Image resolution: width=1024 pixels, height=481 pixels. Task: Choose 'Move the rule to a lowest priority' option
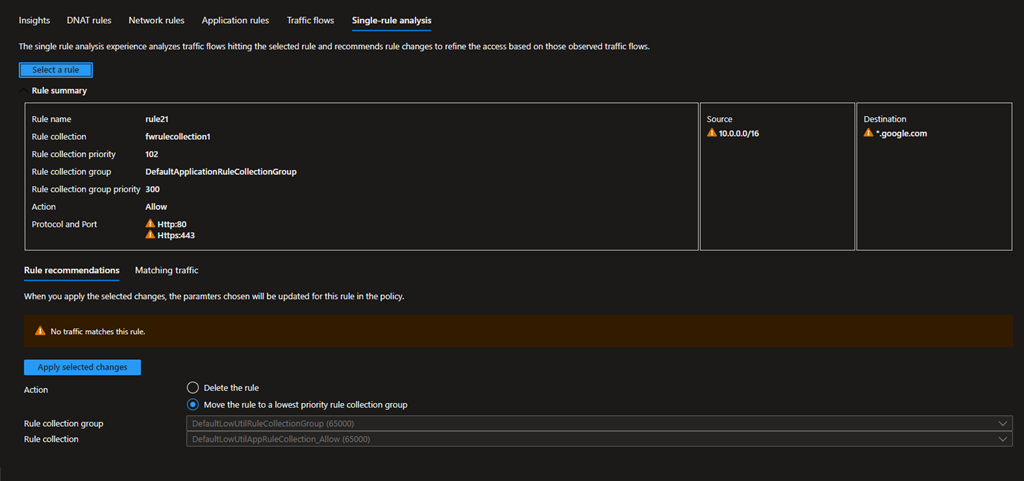point(193,404)
